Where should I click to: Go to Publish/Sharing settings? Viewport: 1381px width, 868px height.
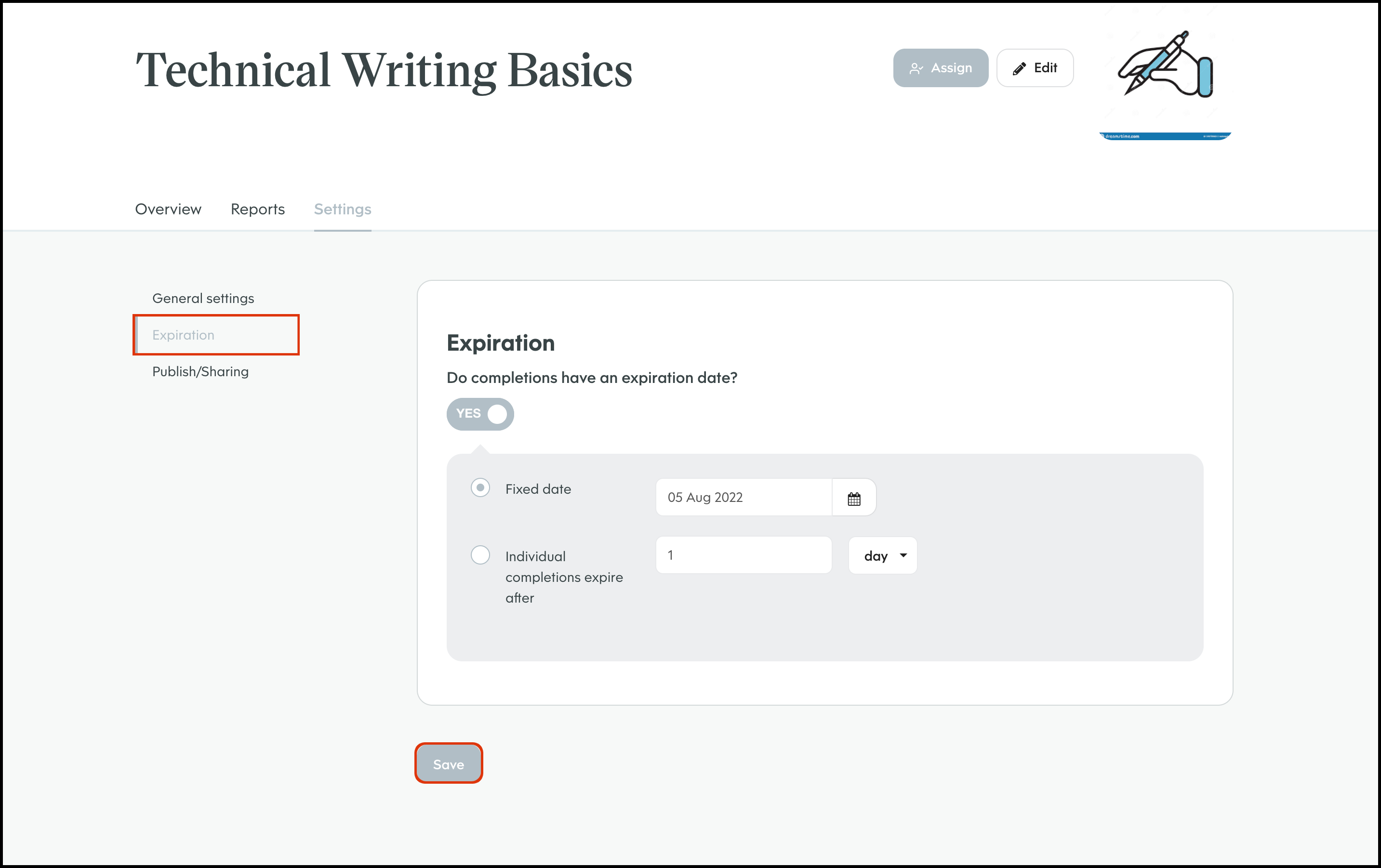pos(200,372)
